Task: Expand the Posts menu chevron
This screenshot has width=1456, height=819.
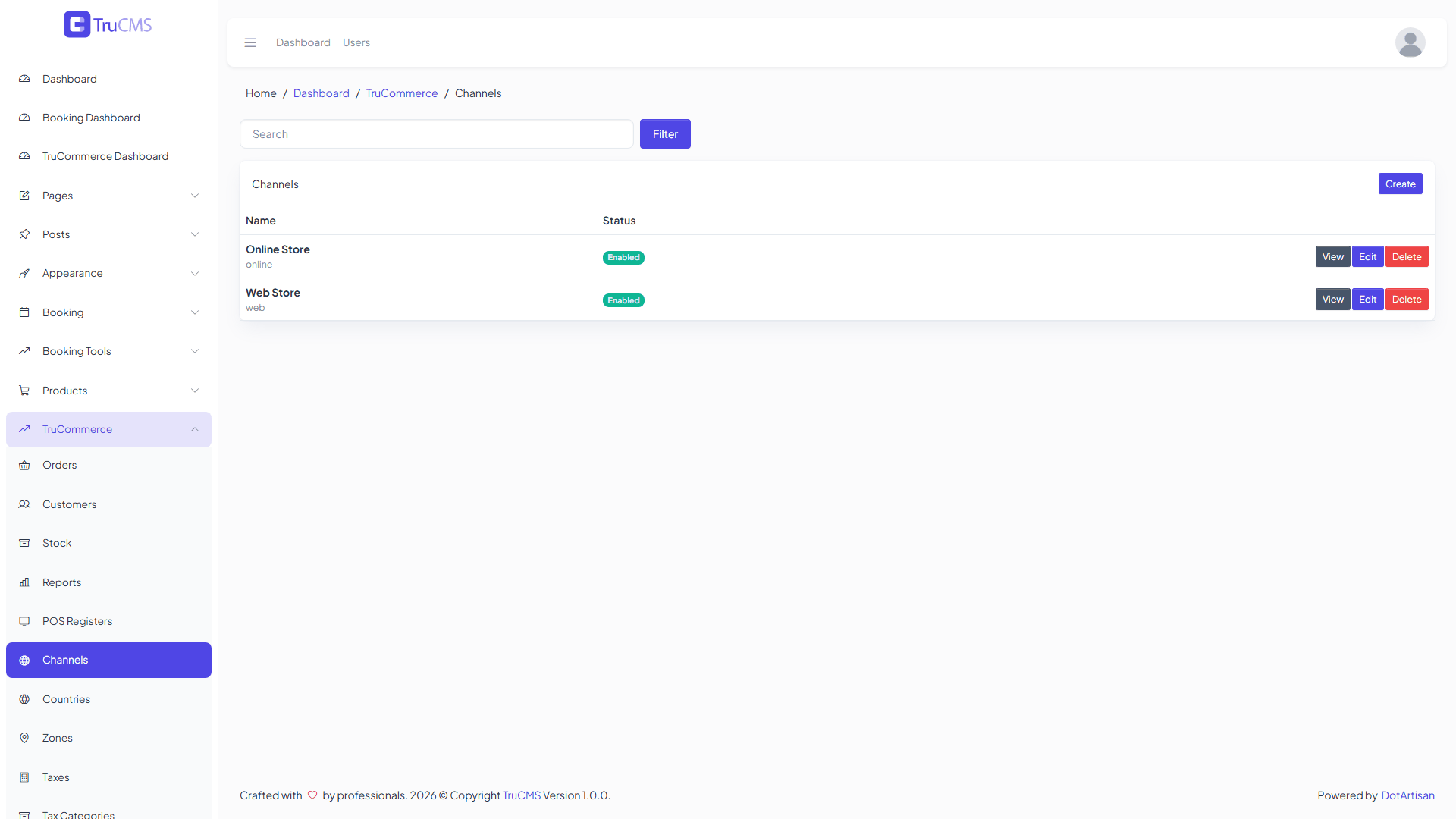Action: [x=195, y=234]
